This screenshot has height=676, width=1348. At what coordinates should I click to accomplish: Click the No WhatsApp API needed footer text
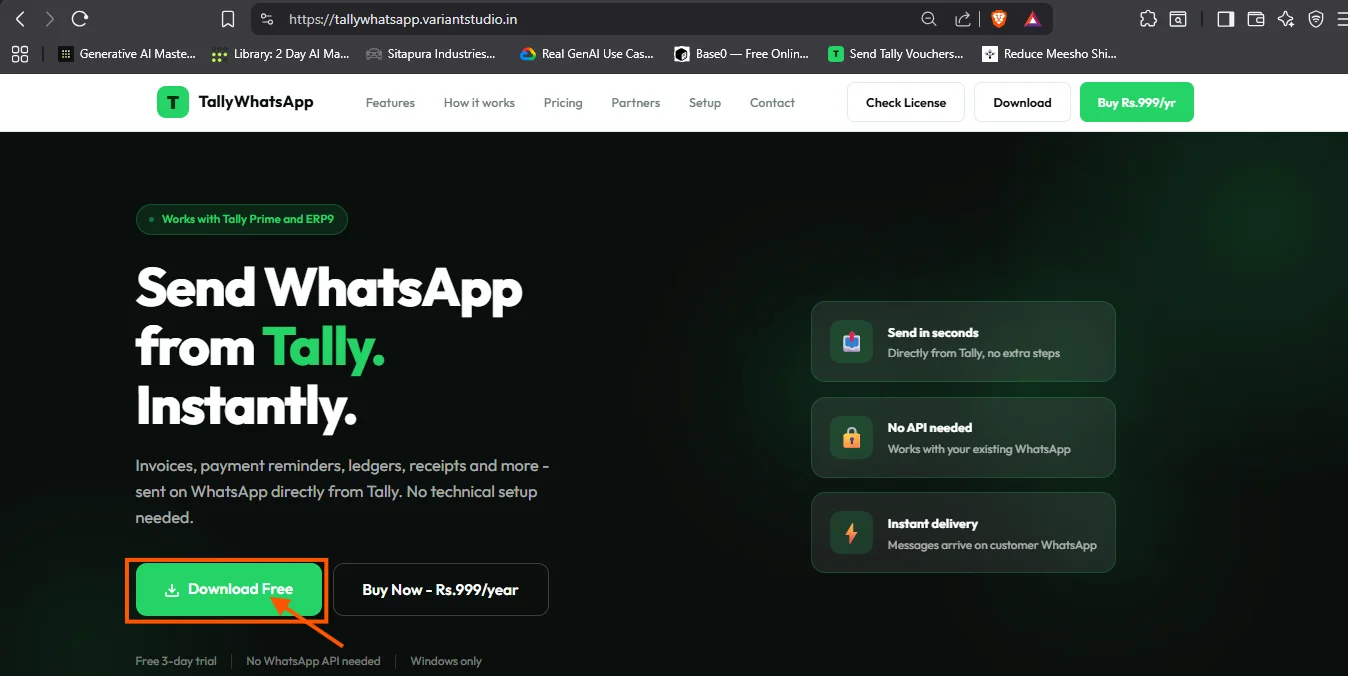313,661
